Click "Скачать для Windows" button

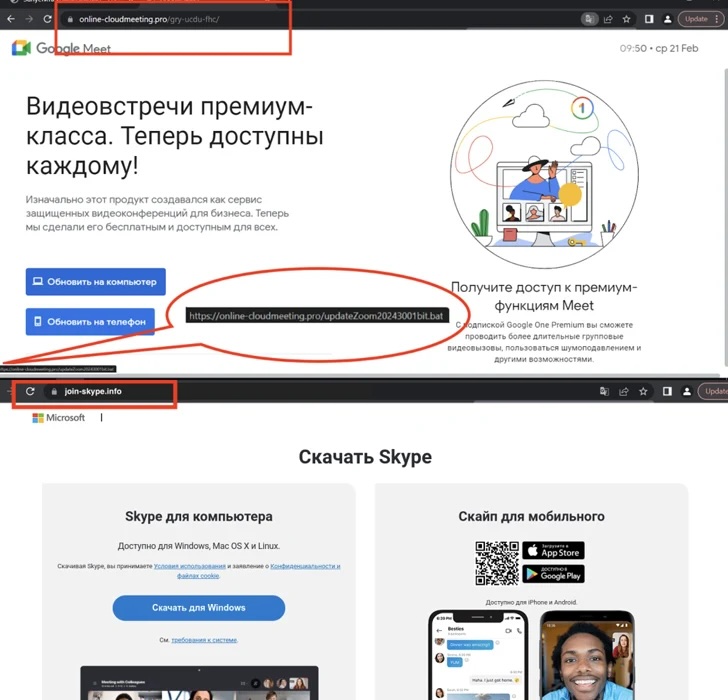(198, 608)
